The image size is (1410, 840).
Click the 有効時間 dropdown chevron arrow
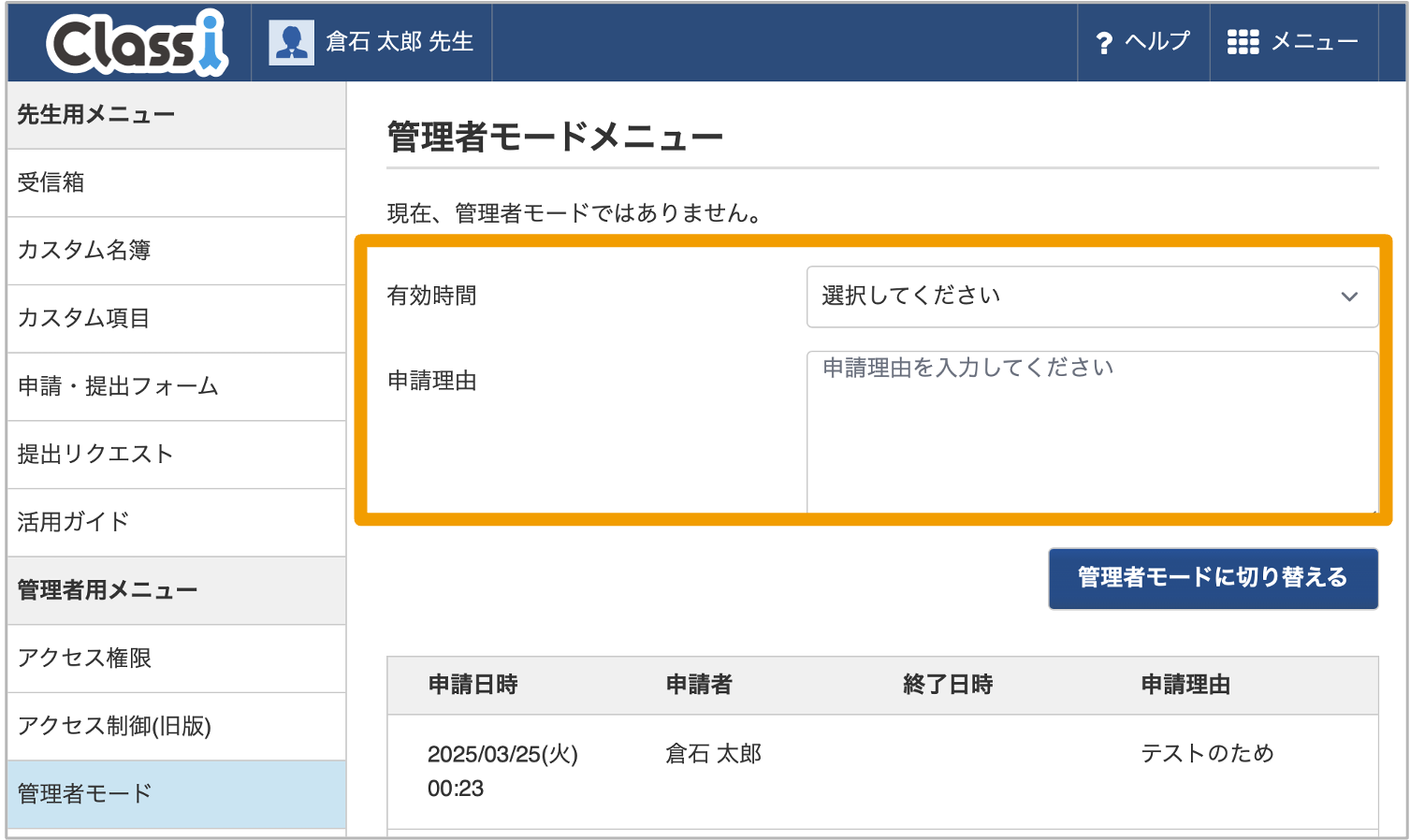point(1348,297)
